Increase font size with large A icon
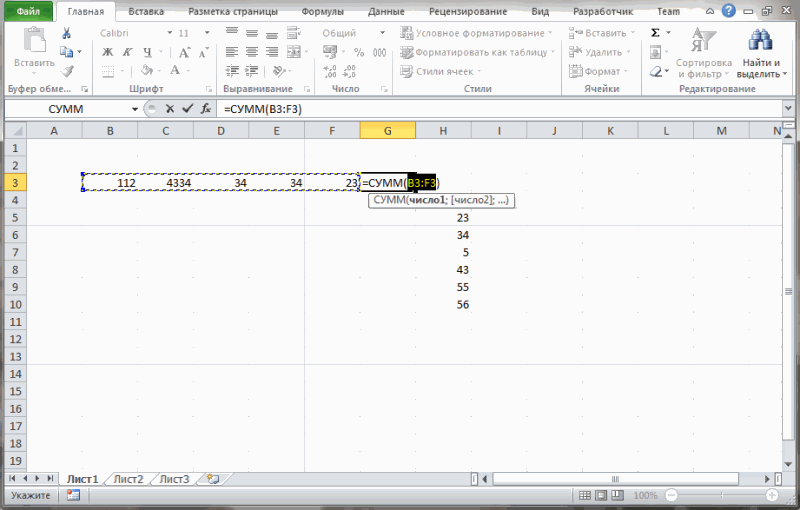The height and width of the screenshot is (510, 800). 184,52
